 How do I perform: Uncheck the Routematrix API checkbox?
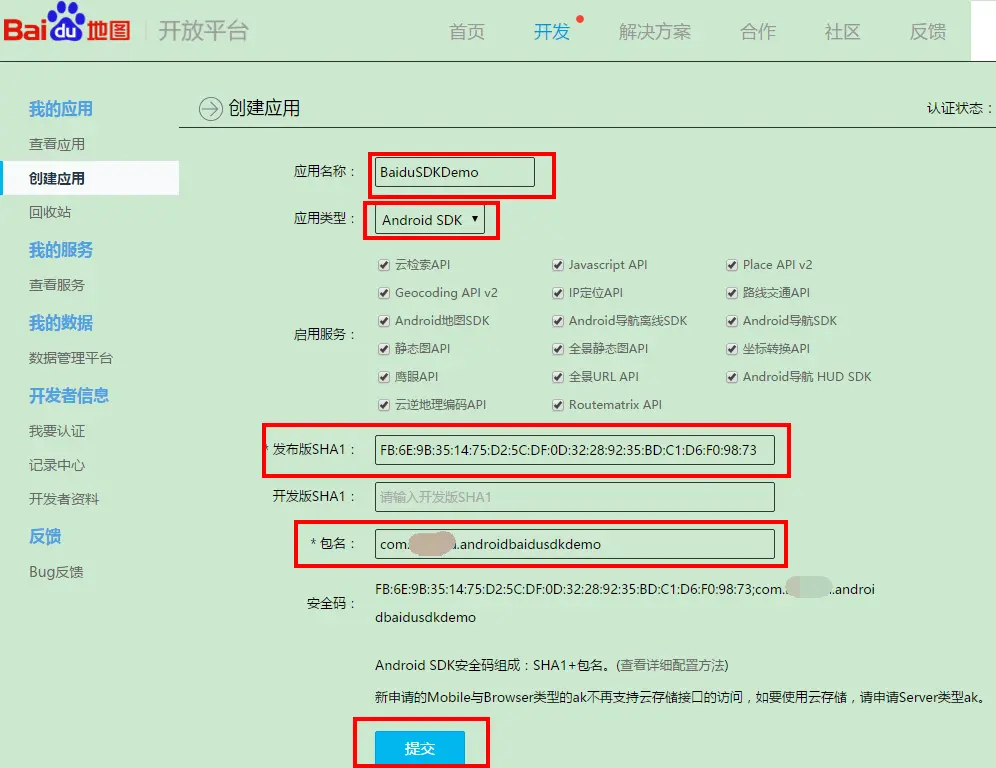[558, 405]
